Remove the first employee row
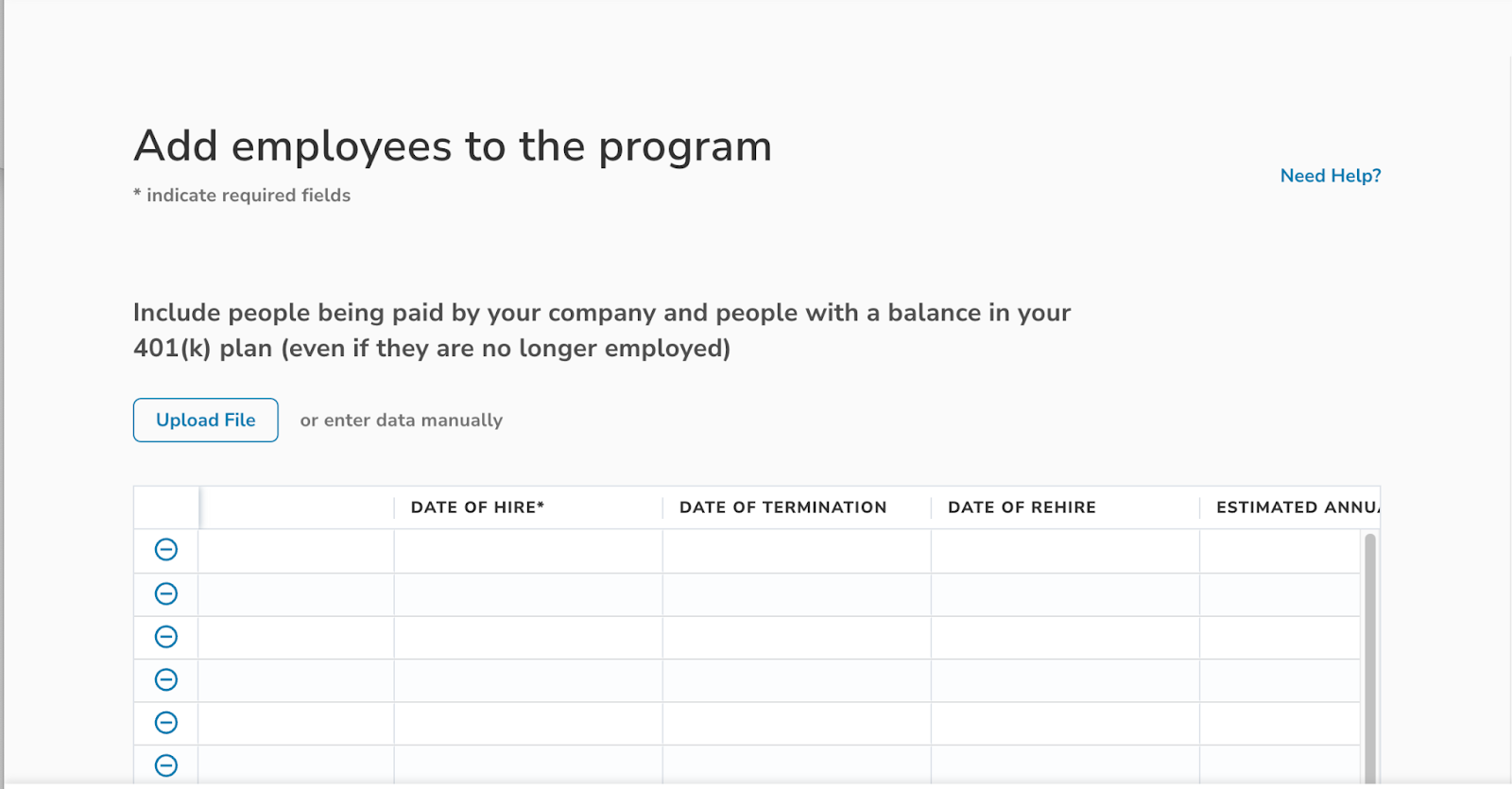The width and height of the screenshot is (1512, 789). (166, 550)
